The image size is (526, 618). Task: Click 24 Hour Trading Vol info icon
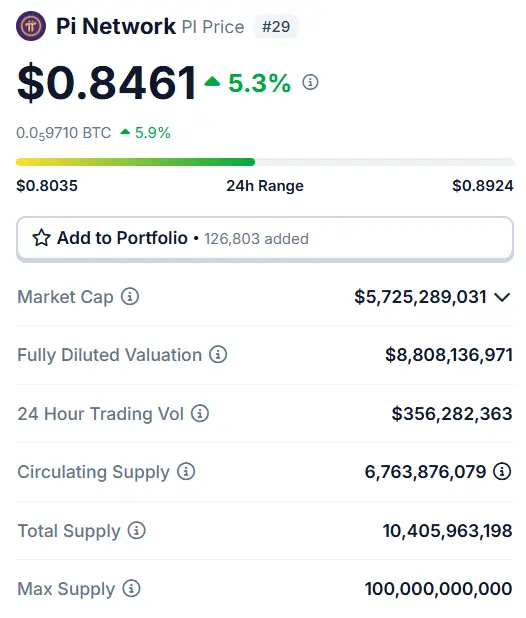200,413
